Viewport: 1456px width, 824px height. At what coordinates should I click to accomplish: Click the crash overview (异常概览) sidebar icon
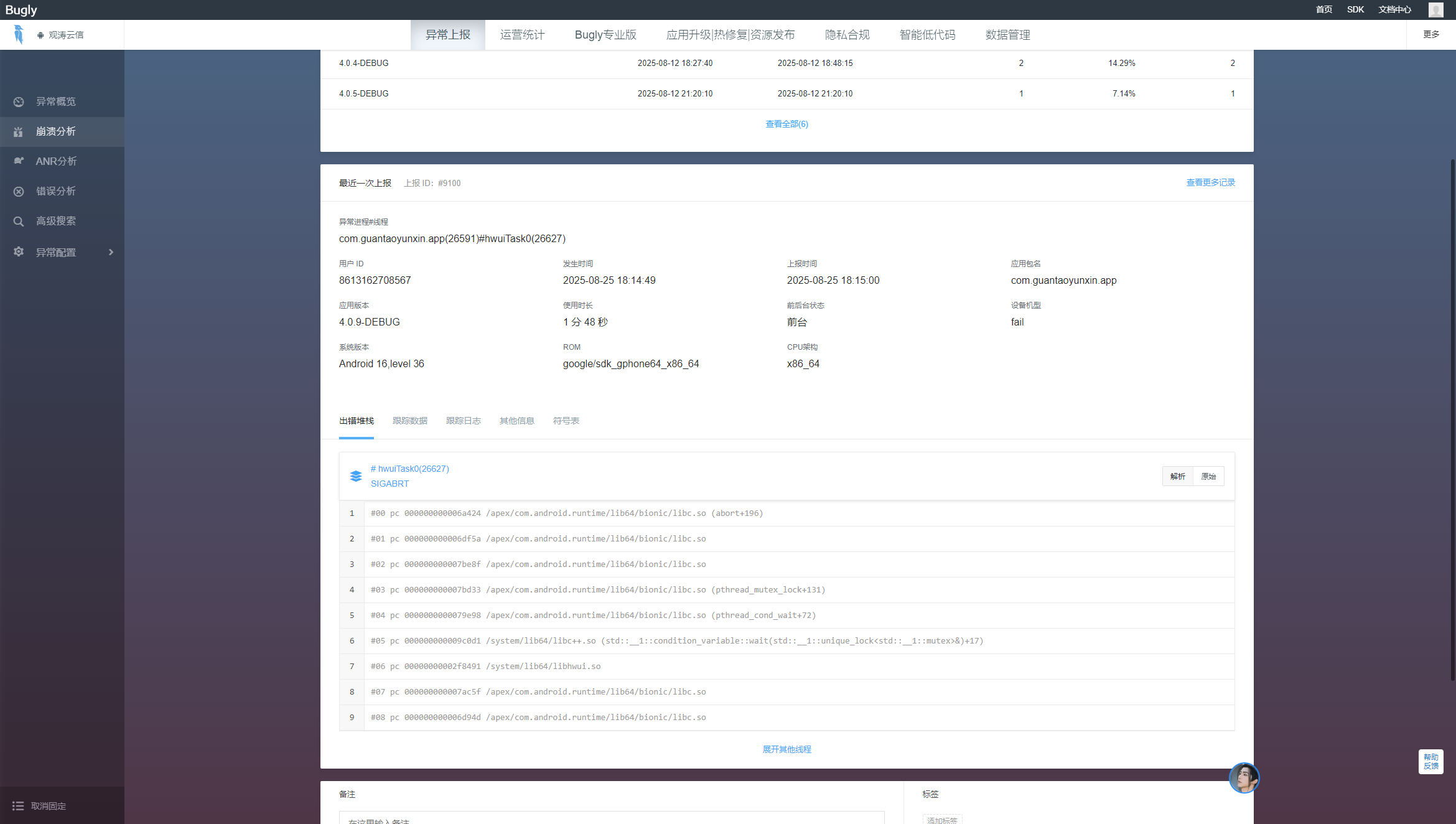point(19,101)
